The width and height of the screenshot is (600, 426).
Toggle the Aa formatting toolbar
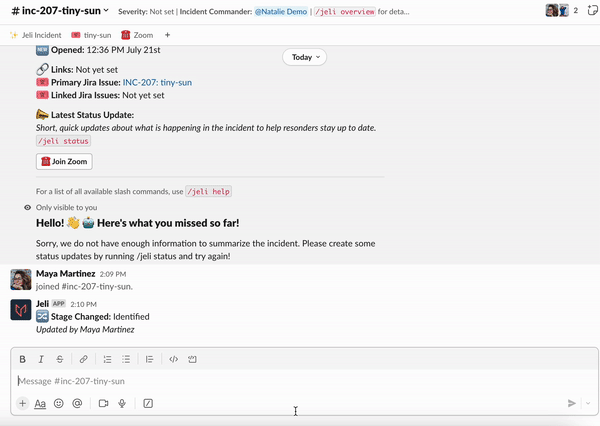(40, 403)
